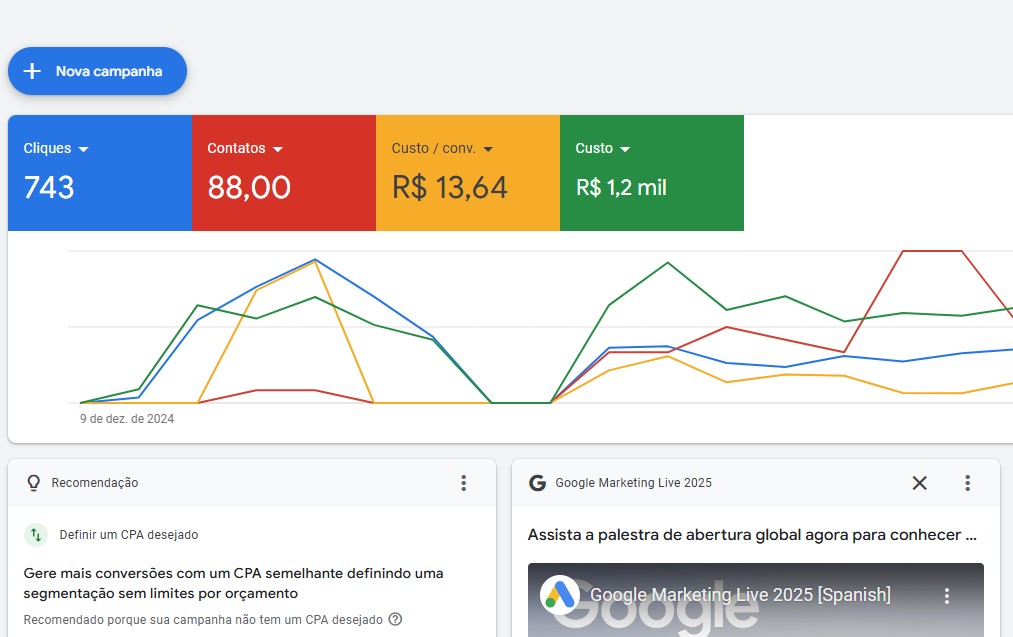The image size is (1013, 637).
Task: Open Google Marketing Live card three-dot menu
Action: click(x=967, y=483)
